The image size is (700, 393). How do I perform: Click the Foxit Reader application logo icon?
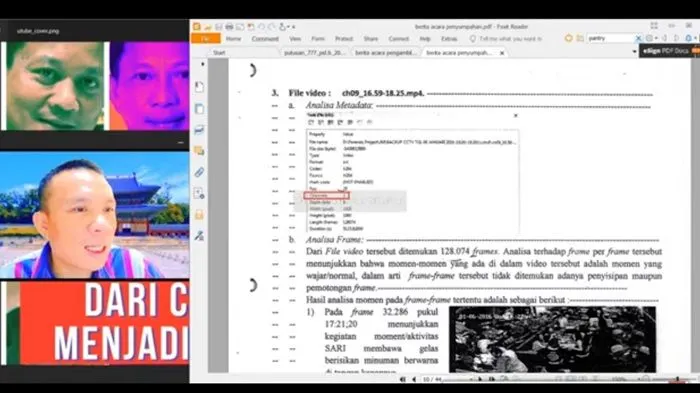click(196, 27)
